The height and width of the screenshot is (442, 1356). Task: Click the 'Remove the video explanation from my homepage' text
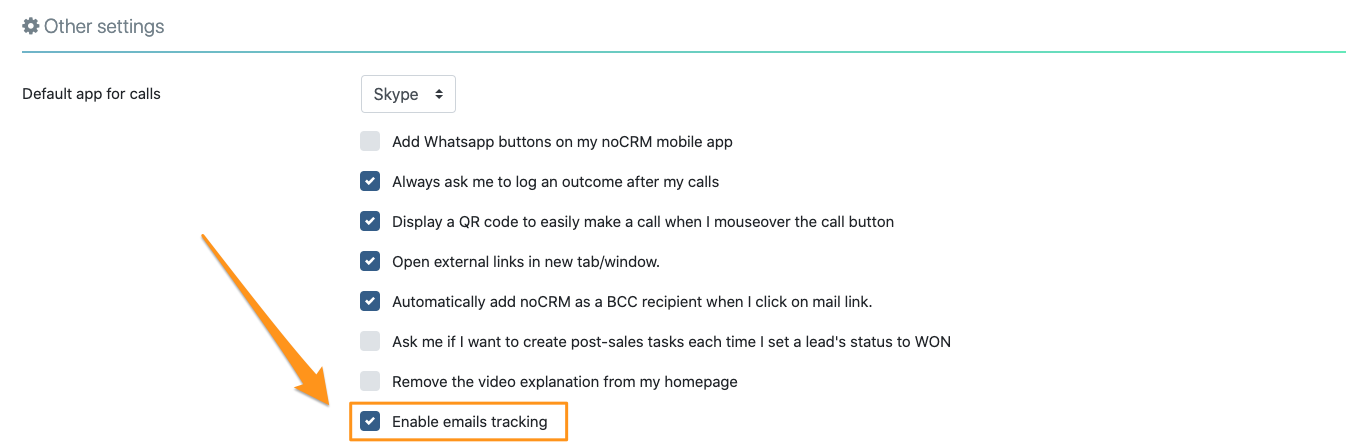(x=564, y=382)
